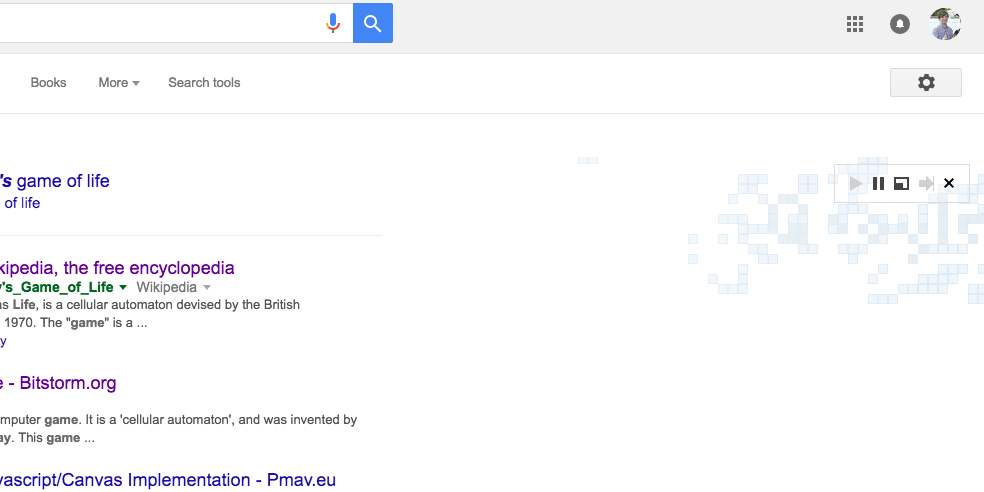This screenshot has width=984, height=492.
Task: Minimize the Game of Life overlay
Action: (901, 183)
